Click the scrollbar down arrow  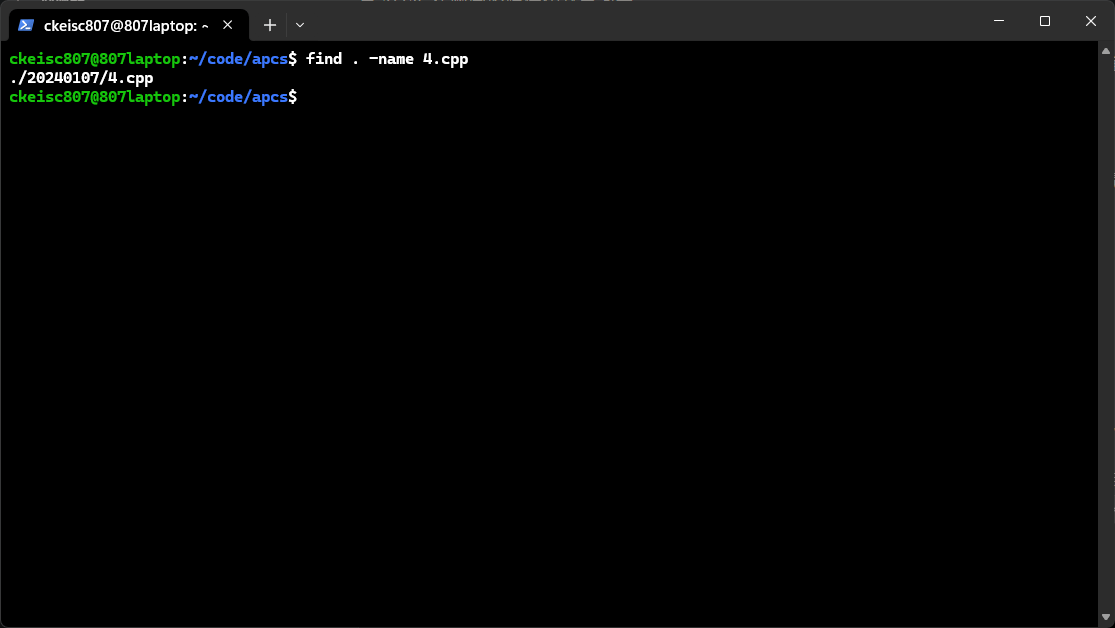click(1106, 617)
